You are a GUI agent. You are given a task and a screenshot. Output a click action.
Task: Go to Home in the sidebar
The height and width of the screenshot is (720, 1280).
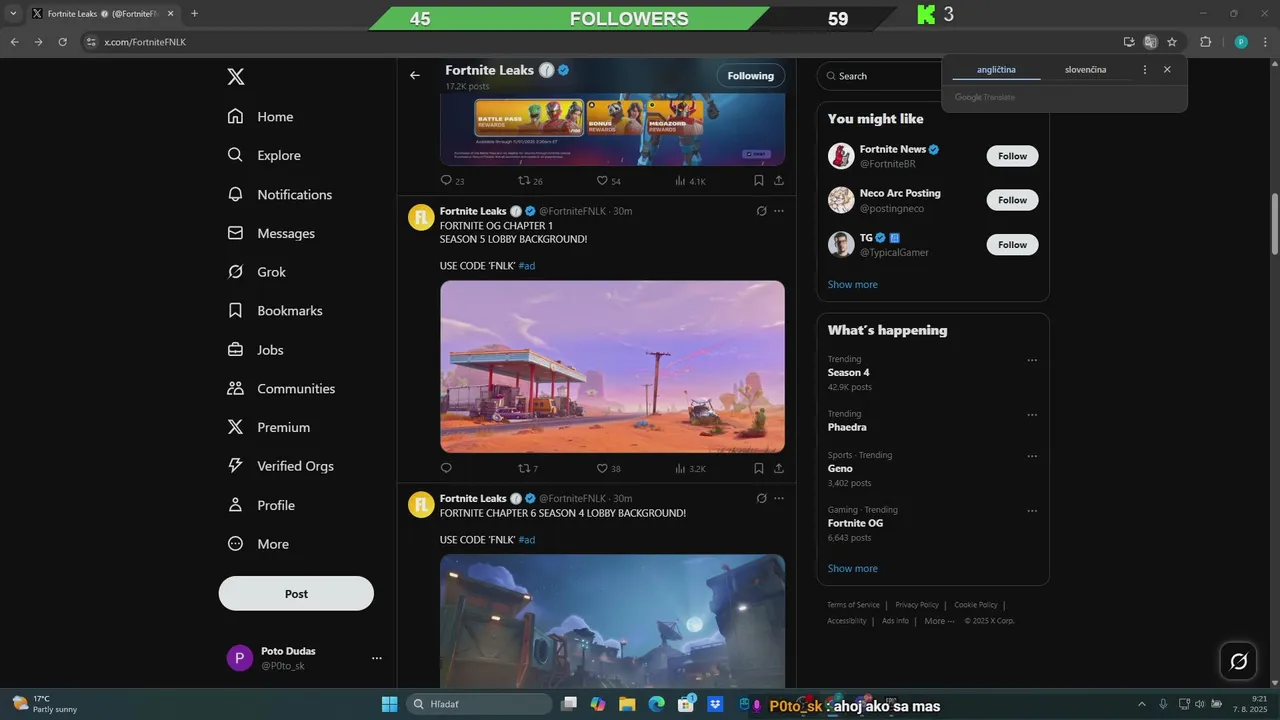click(261, 116)
